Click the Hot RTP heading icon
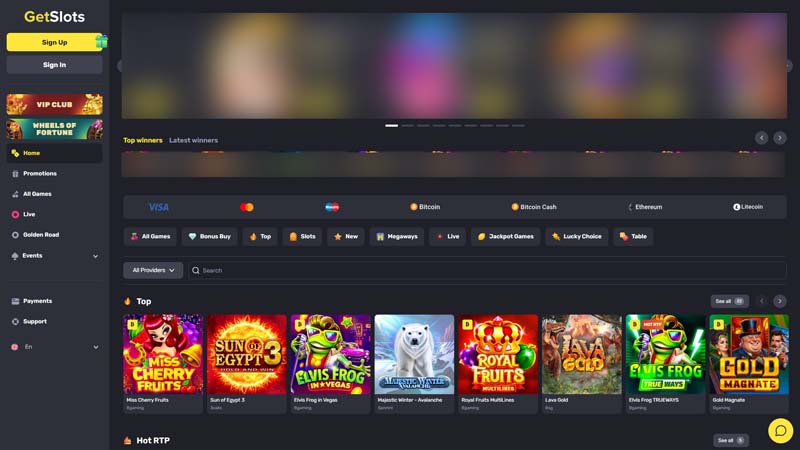The image size is (800, 450). pos(128,441)
